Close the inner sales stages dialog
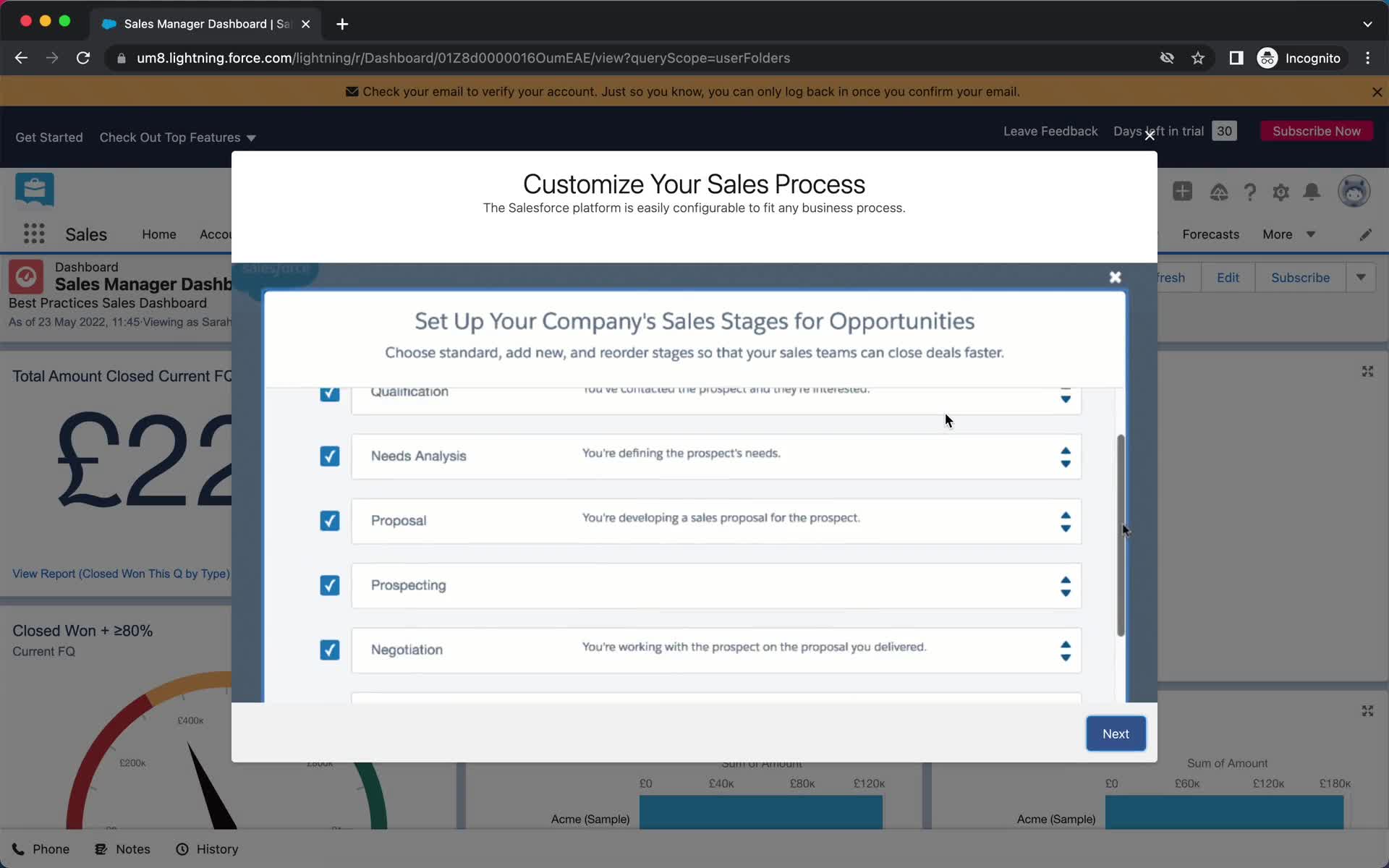Viewport: 1389px width, 868px height. coord(1115,277)
